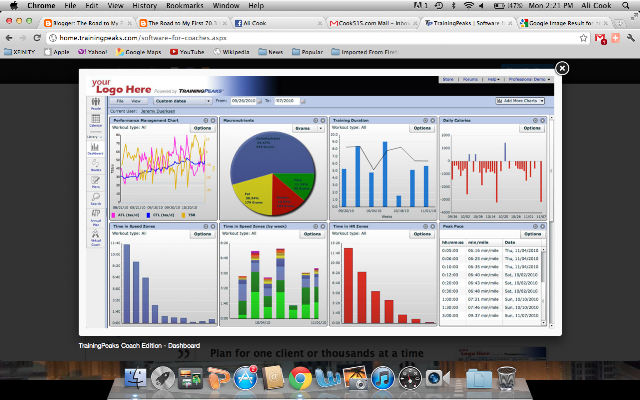
Task: Open Launchpad rocket icon in the Dock
Action: click(163, 378)
